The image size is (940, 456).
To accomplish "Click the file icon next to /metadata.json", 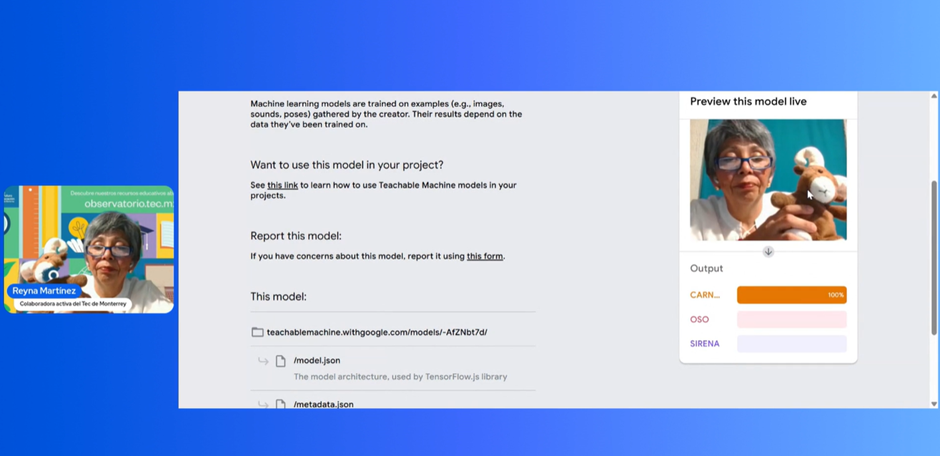I will point(281,404).
